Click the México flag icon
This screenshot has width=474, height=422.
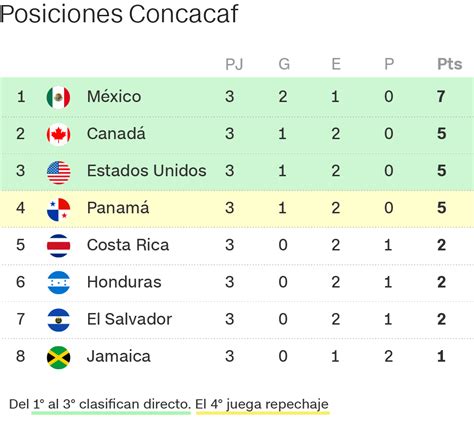click(x=58, y=98)
